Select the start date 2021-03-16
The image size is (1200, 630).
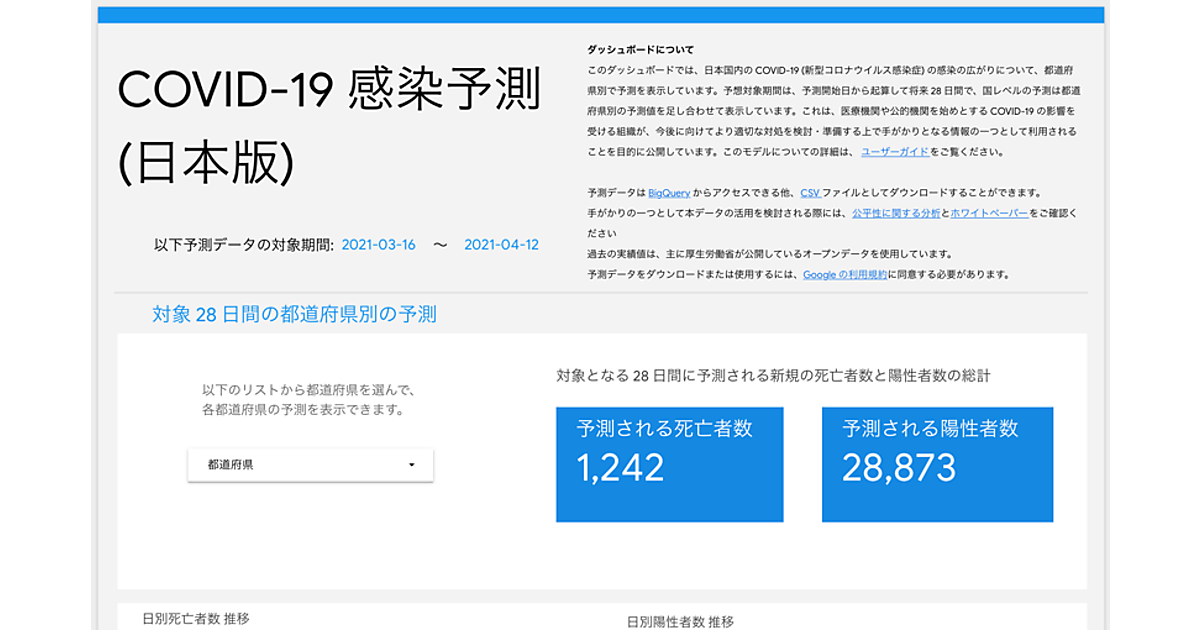pyautogui.click(x=378, y=245)
